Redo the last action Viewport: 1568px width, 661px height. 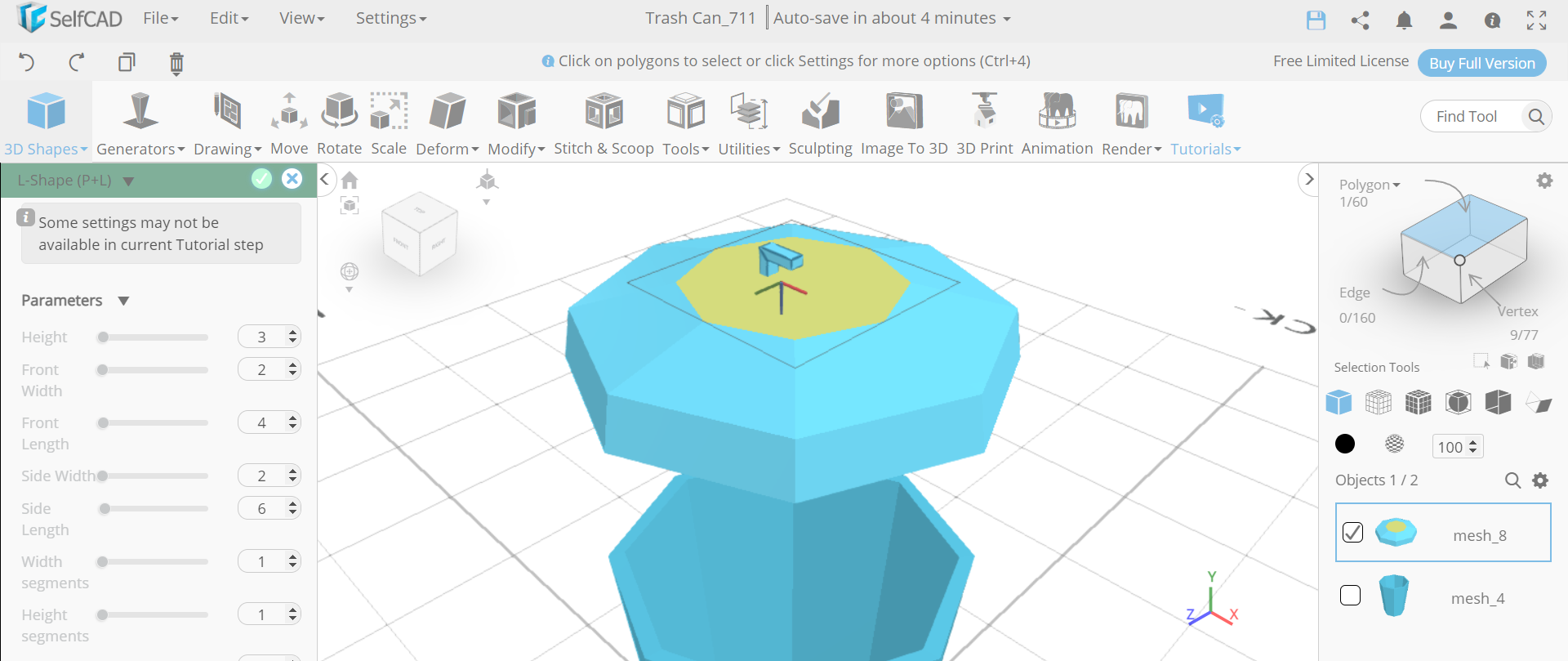[x=77, y=62]
